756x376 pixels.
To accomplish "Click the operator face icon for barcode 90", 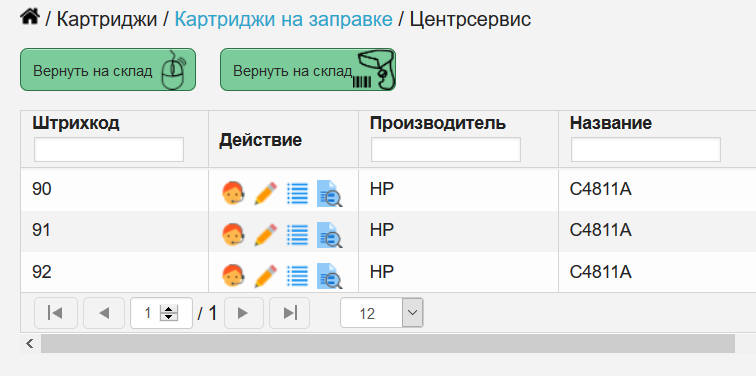I will tap(233, 193).
